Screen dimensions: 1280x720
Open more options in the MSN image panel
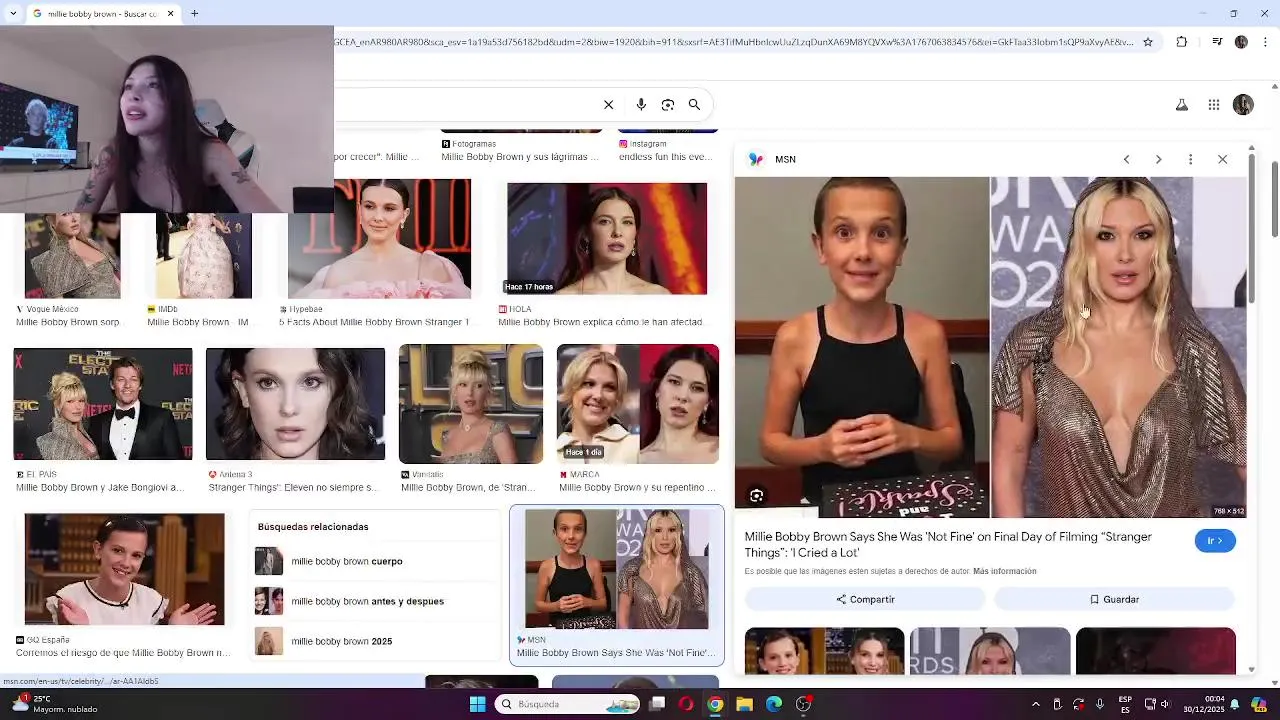tap(1190, 159)
